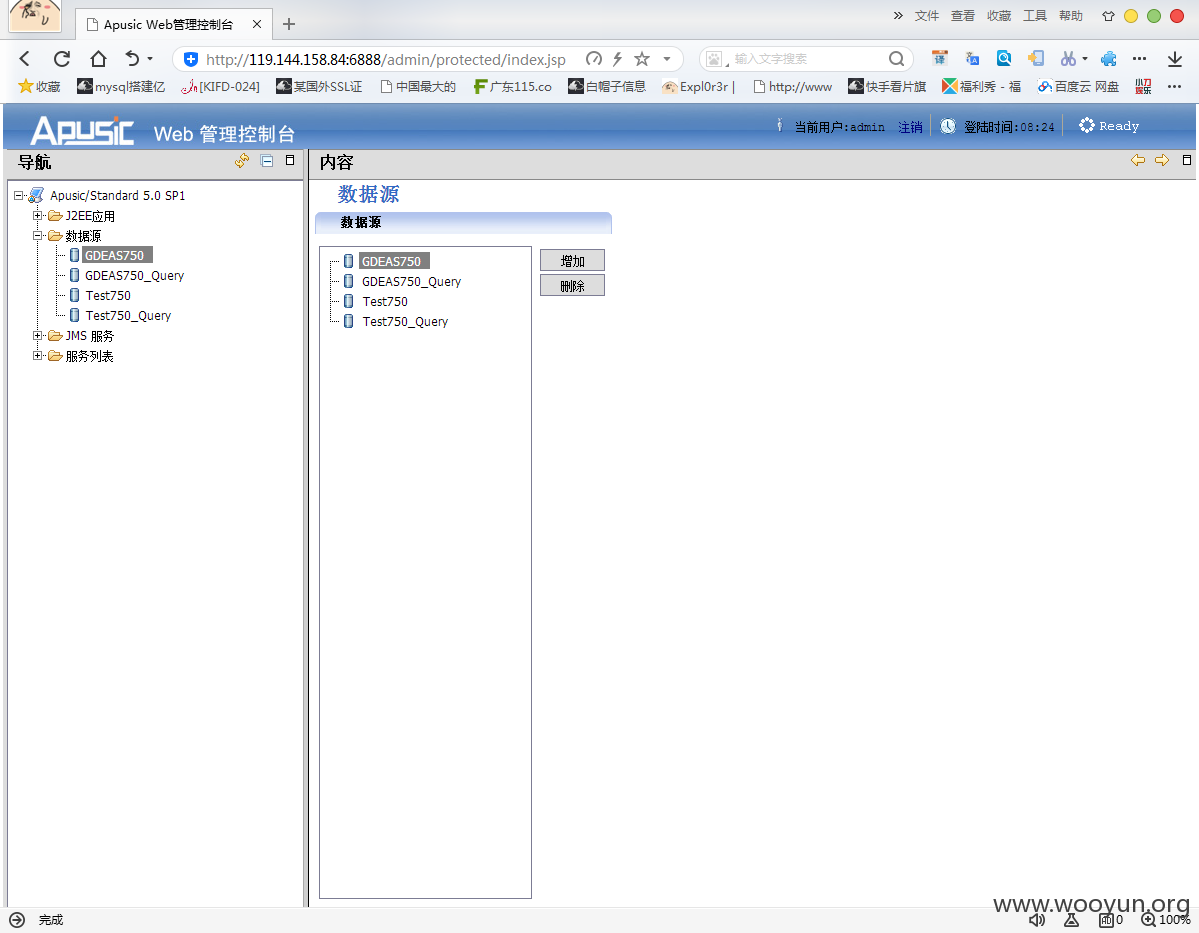Click the search magnifier icon in search box
Image resolution: width=1199 pixels, height=933 pixels.
click(896, 59)
